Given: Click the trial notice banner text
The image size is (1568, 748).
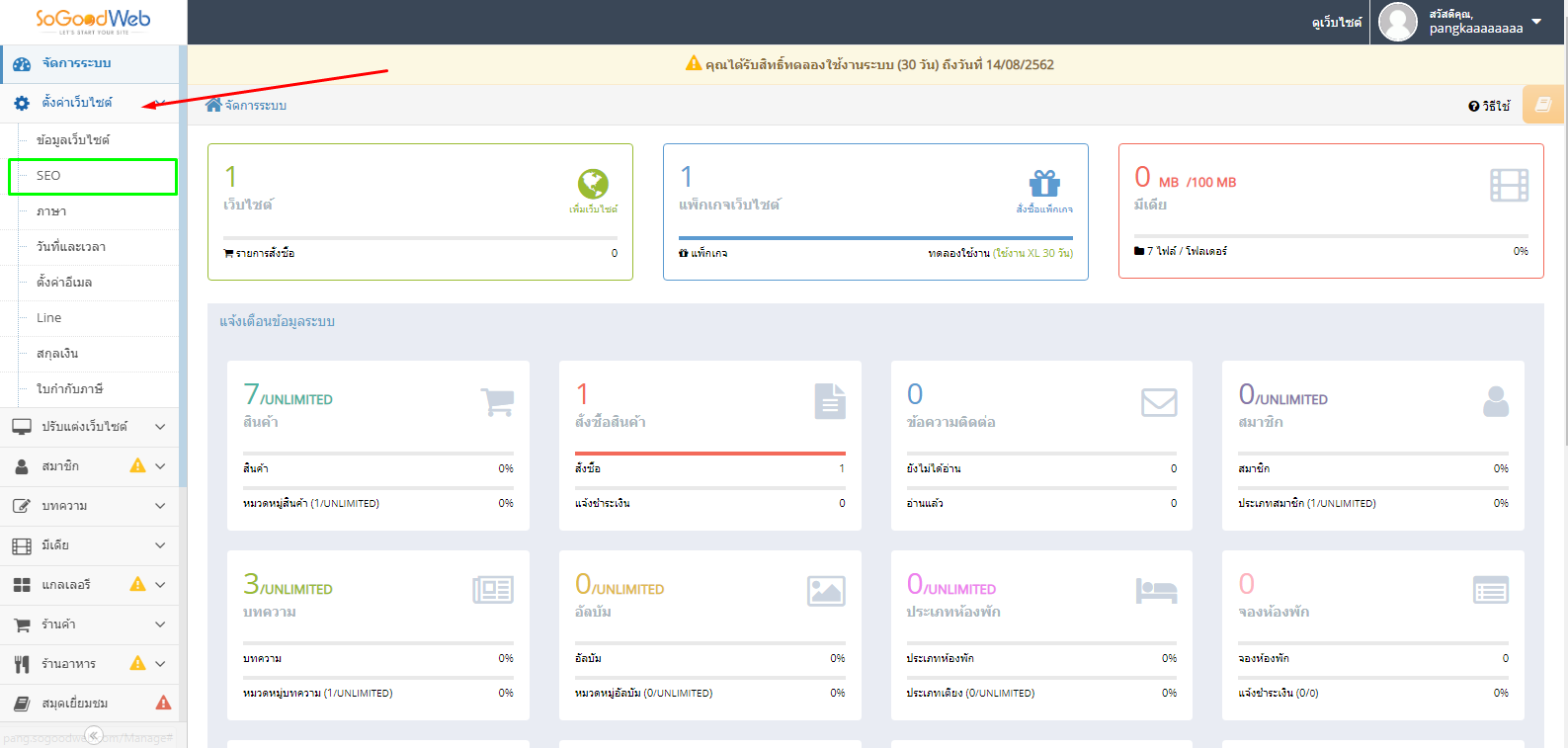Looking at the screenshot, I should pyautogui.click(x=879, y=64).
